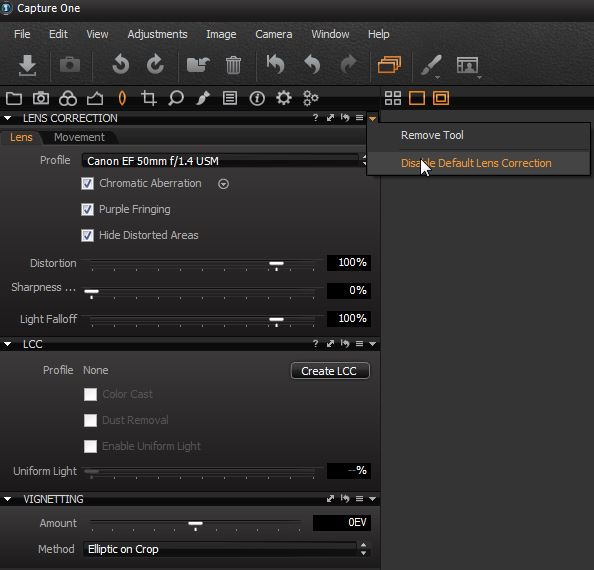
Task: Reset the Lens Correction tool adjustments
Action: [x=345, y=118]
